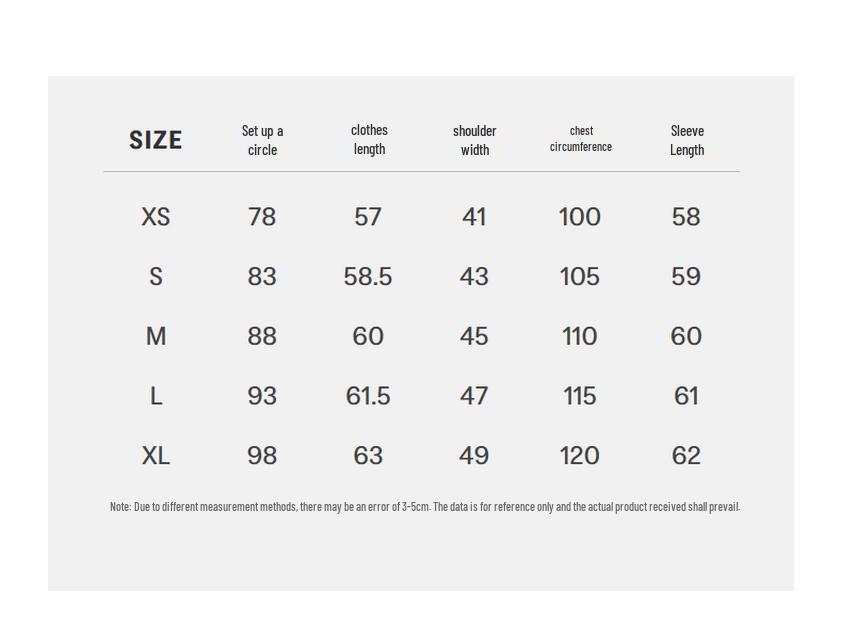
Task: Select the XS size row label
Action: tap(156, 217)
